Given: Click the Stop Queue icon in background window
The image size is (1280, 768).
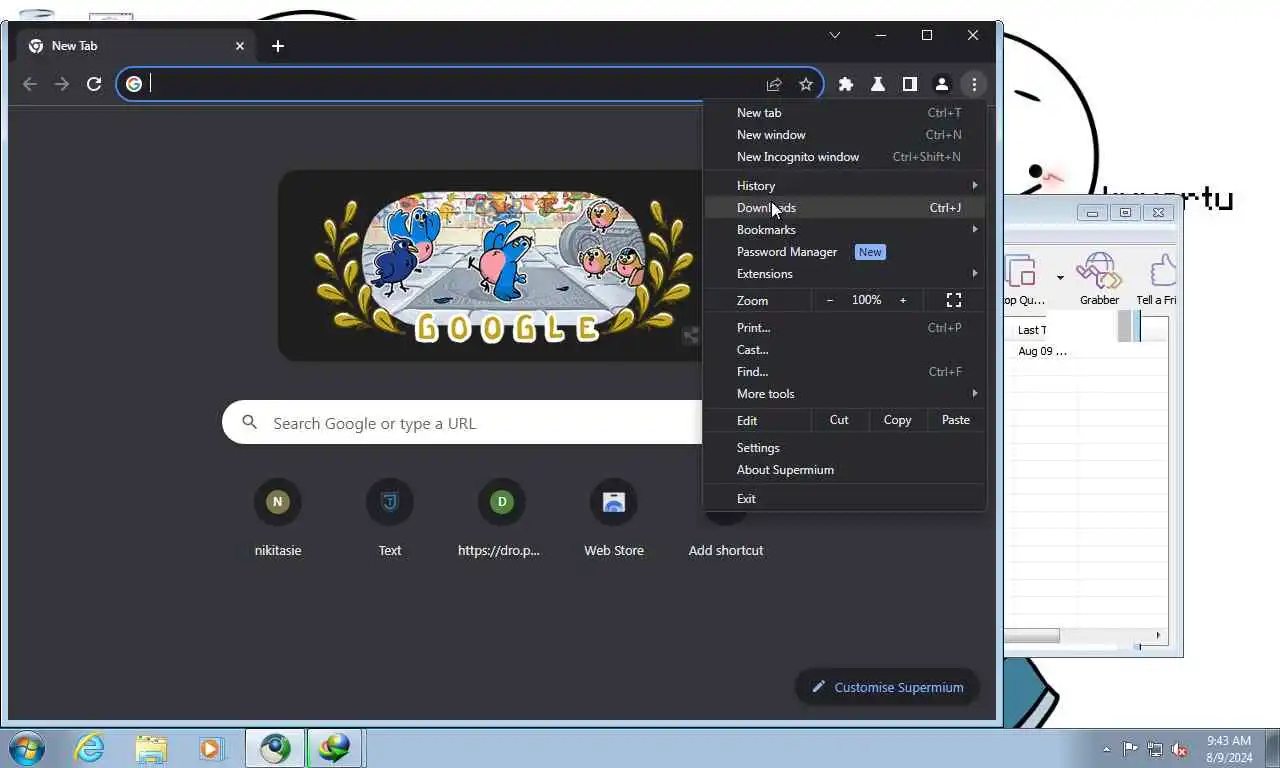Looking at the screenshot, I should (1022, 278).
